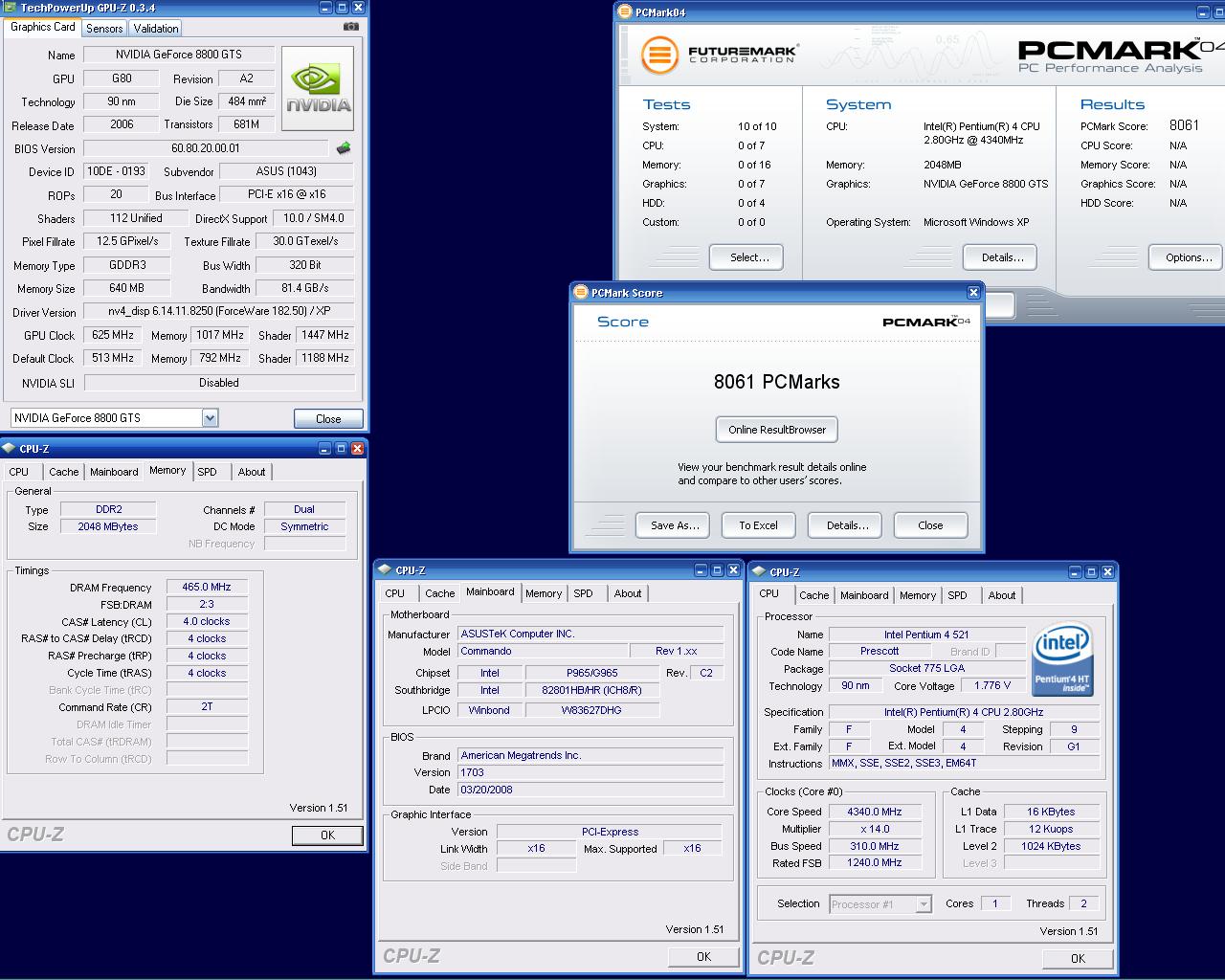Open the Memory tab in CPU-Z CPU window
The width and height of the screenshot is (1225, 980).
tap(918, 595)
